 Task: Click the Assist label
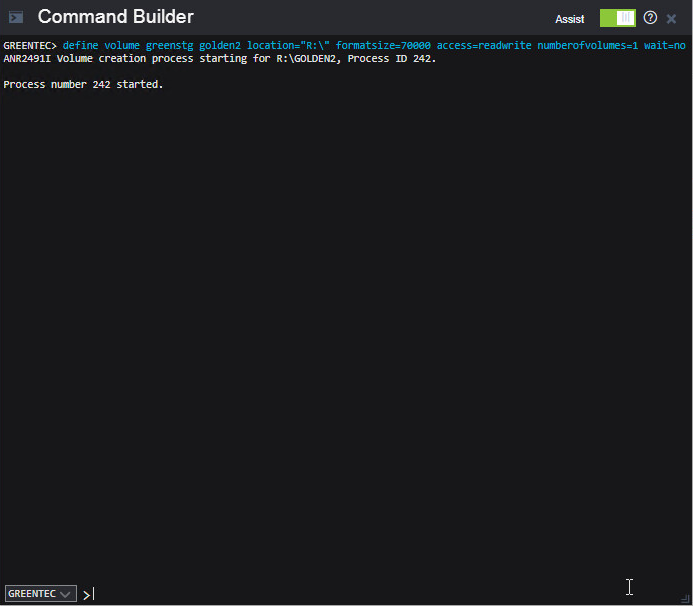point(570,19)
